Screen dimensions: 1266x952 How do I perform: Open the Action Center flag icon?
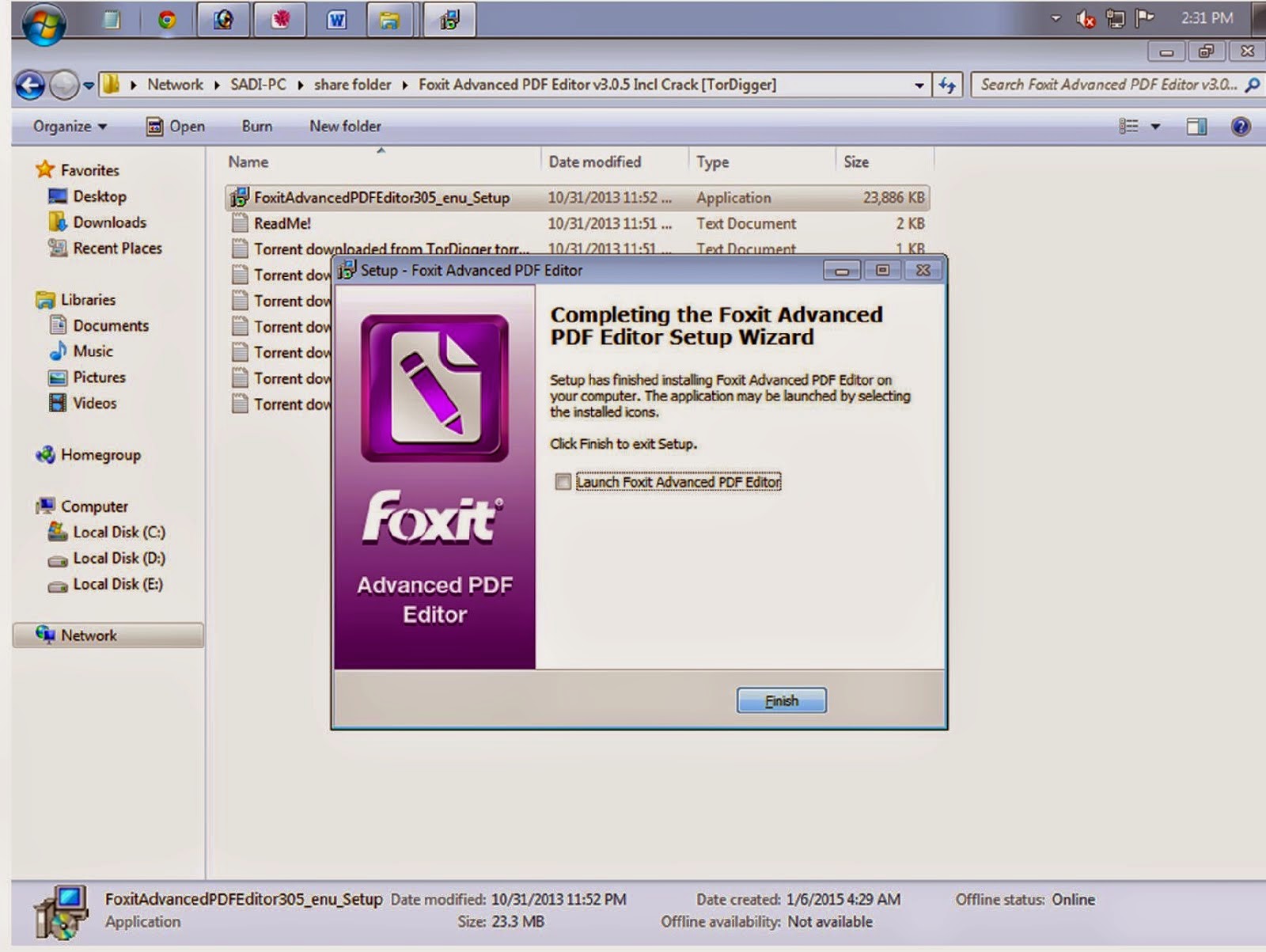click(1144, 18)
